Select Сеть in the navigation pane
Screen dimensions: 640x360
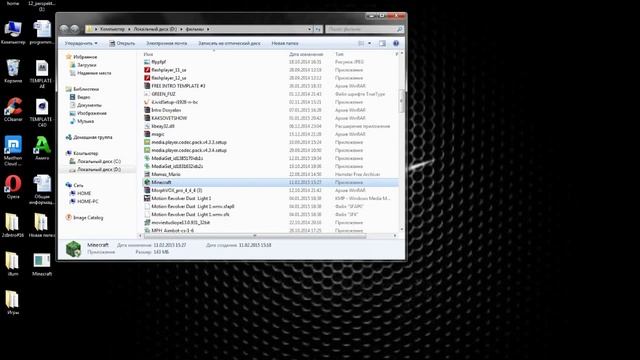74,185
